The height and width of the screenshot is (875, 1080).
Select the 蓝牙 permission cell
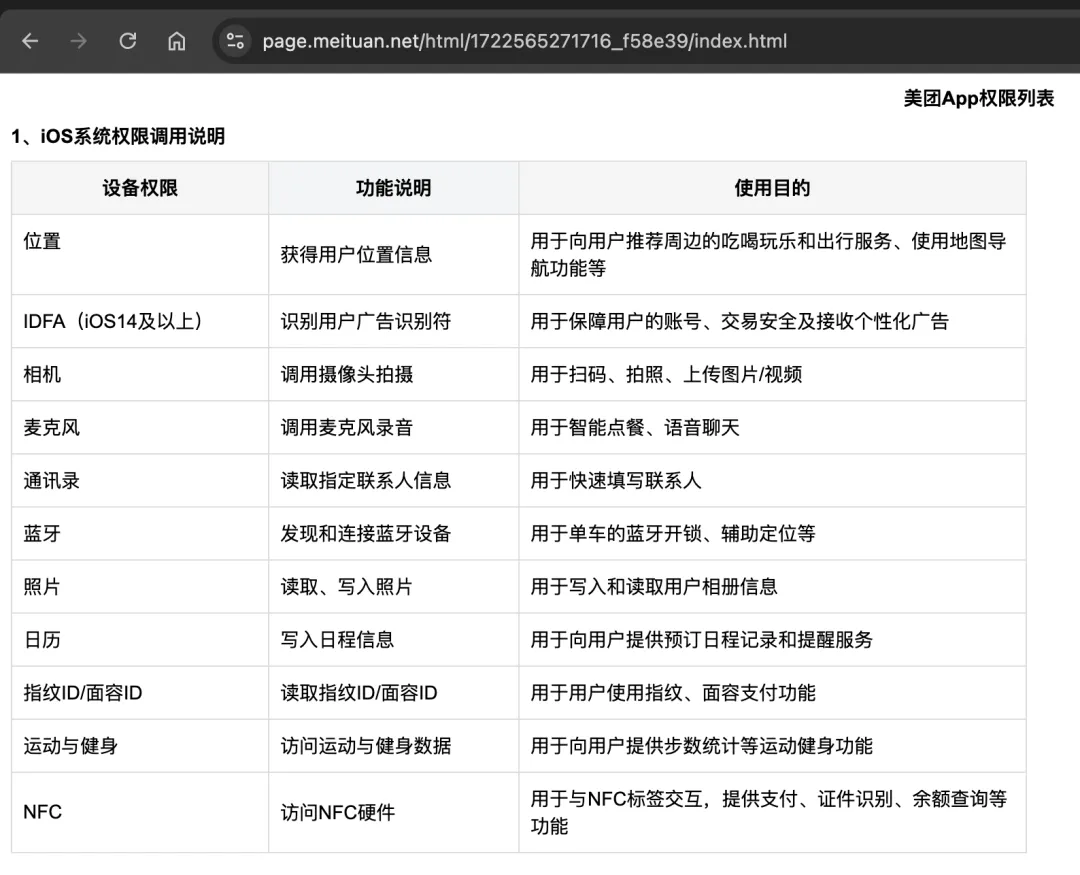pos(140,533)
